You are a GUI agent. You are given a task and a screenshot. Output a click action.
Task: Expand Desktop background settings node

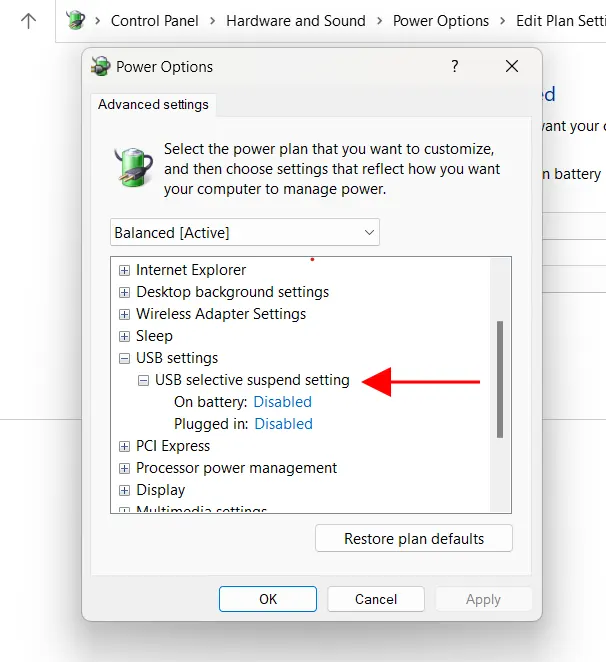124,292
